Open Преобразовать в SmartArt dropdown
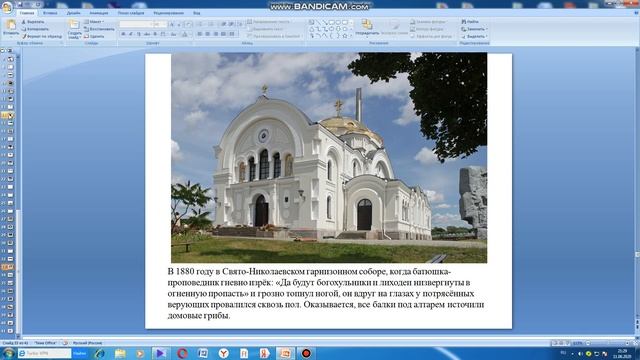Viewport: 640px width, 360px height. pos(274,36)
